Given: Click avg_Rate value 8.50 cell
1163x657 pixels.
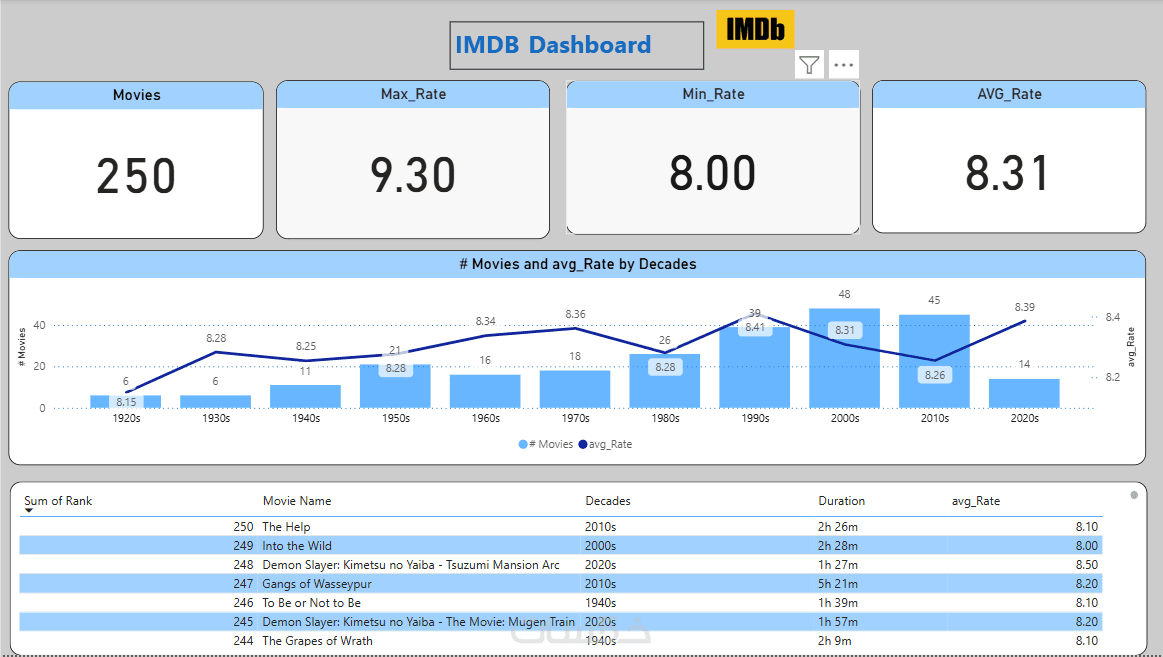Looking at the screenshot, I should 1087,565.
